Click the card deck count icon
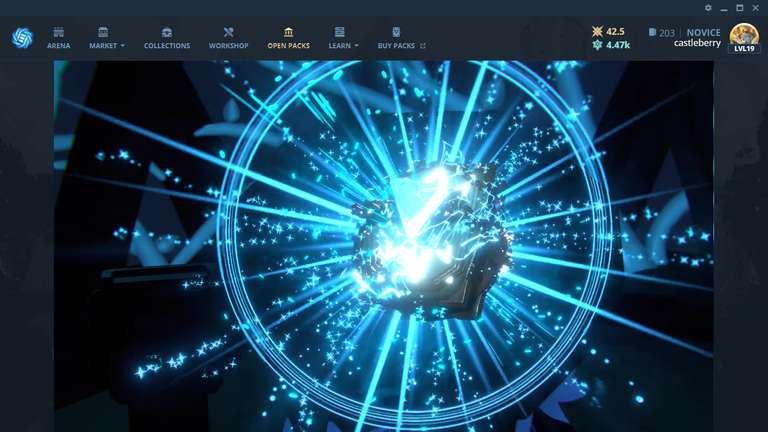768x432 pixels. point(652,32)
